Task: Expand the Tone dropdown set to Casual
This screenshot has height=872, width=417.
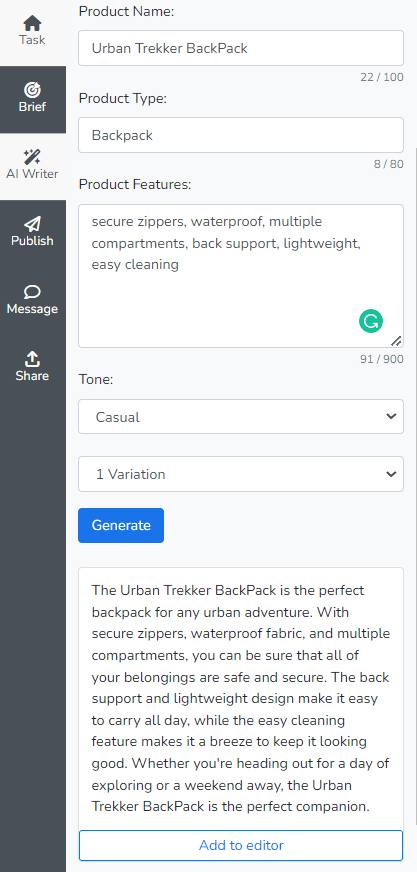Action: pos(241,417)
